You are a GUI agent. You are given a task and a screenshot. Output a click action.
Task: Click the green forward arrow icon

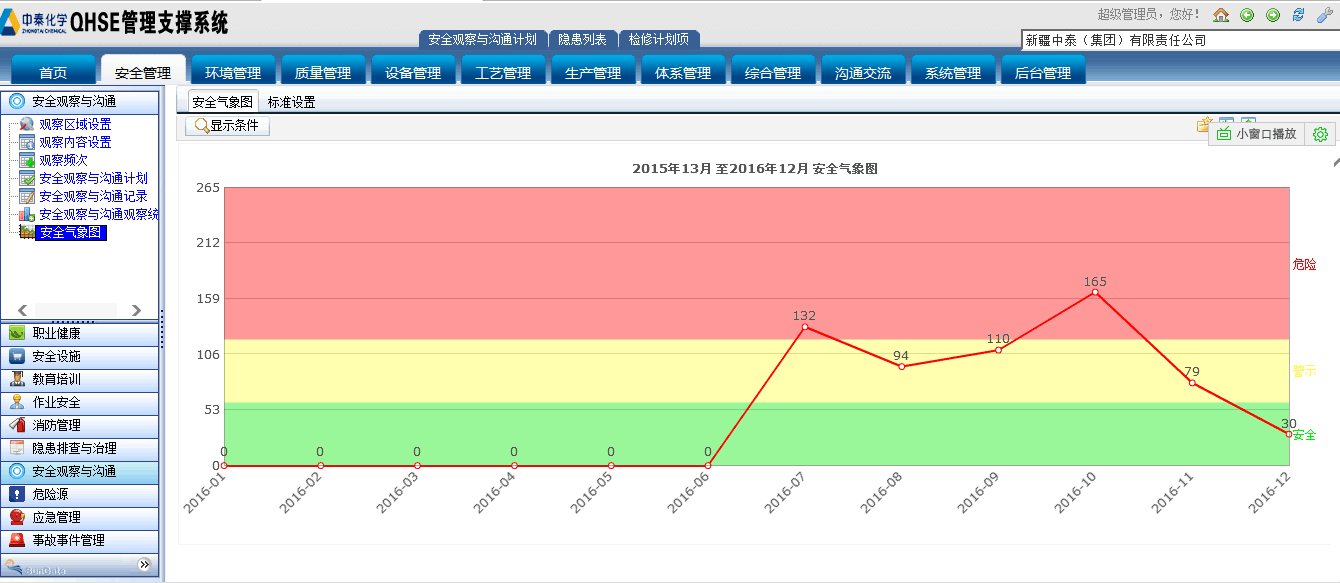pyautogui.click(x=1273, y=15)
